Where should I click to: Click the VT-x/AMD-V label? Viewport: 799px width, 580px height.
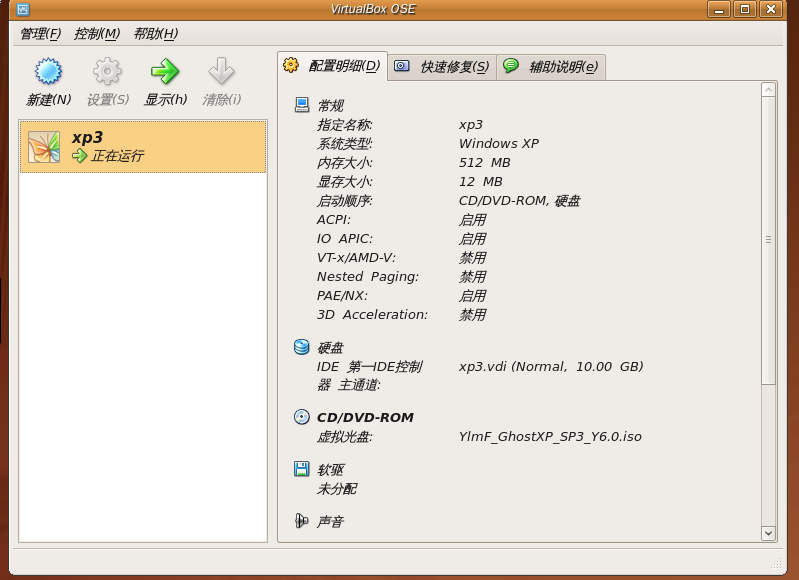click(x=356, y=258)
